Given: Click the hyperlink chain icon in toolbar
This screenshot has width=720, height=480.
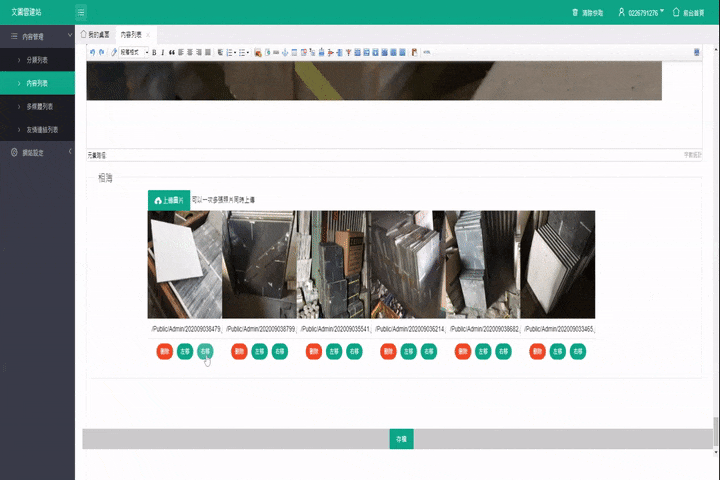Looking at the screenshot, I should tap(427, 52).
